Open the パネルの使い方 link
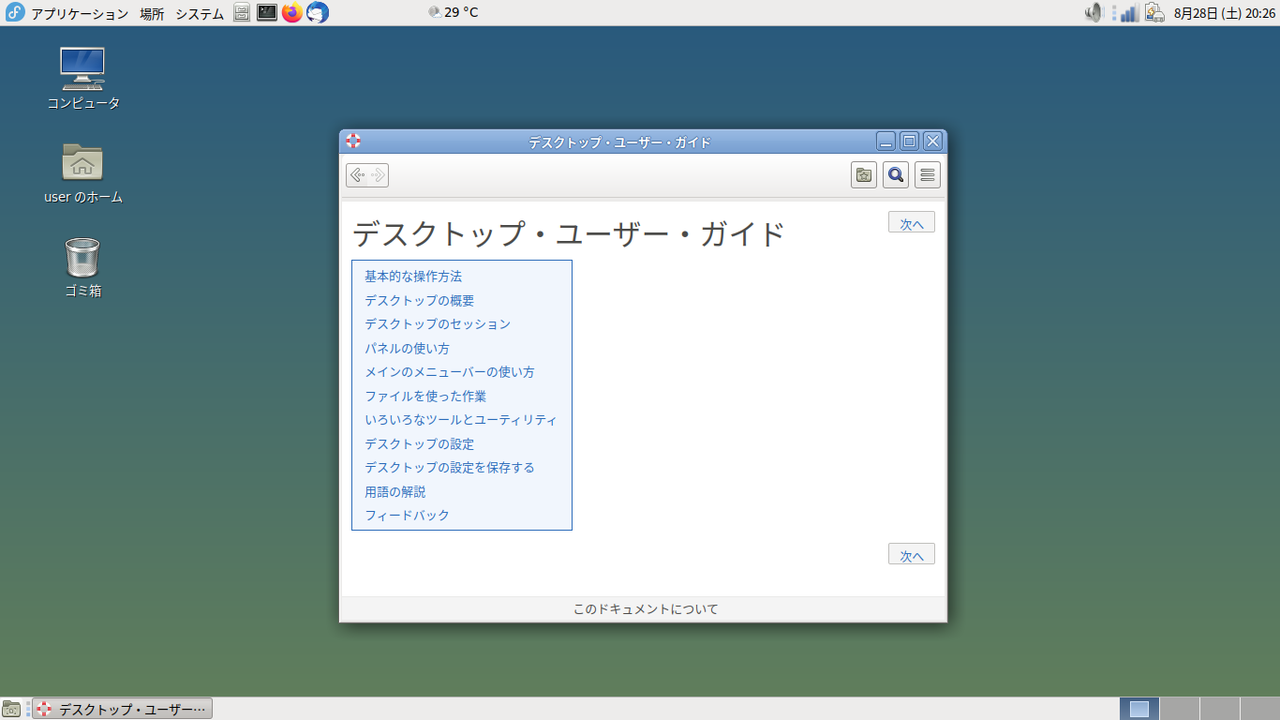 pyautogui.click(x=407, y=348)
